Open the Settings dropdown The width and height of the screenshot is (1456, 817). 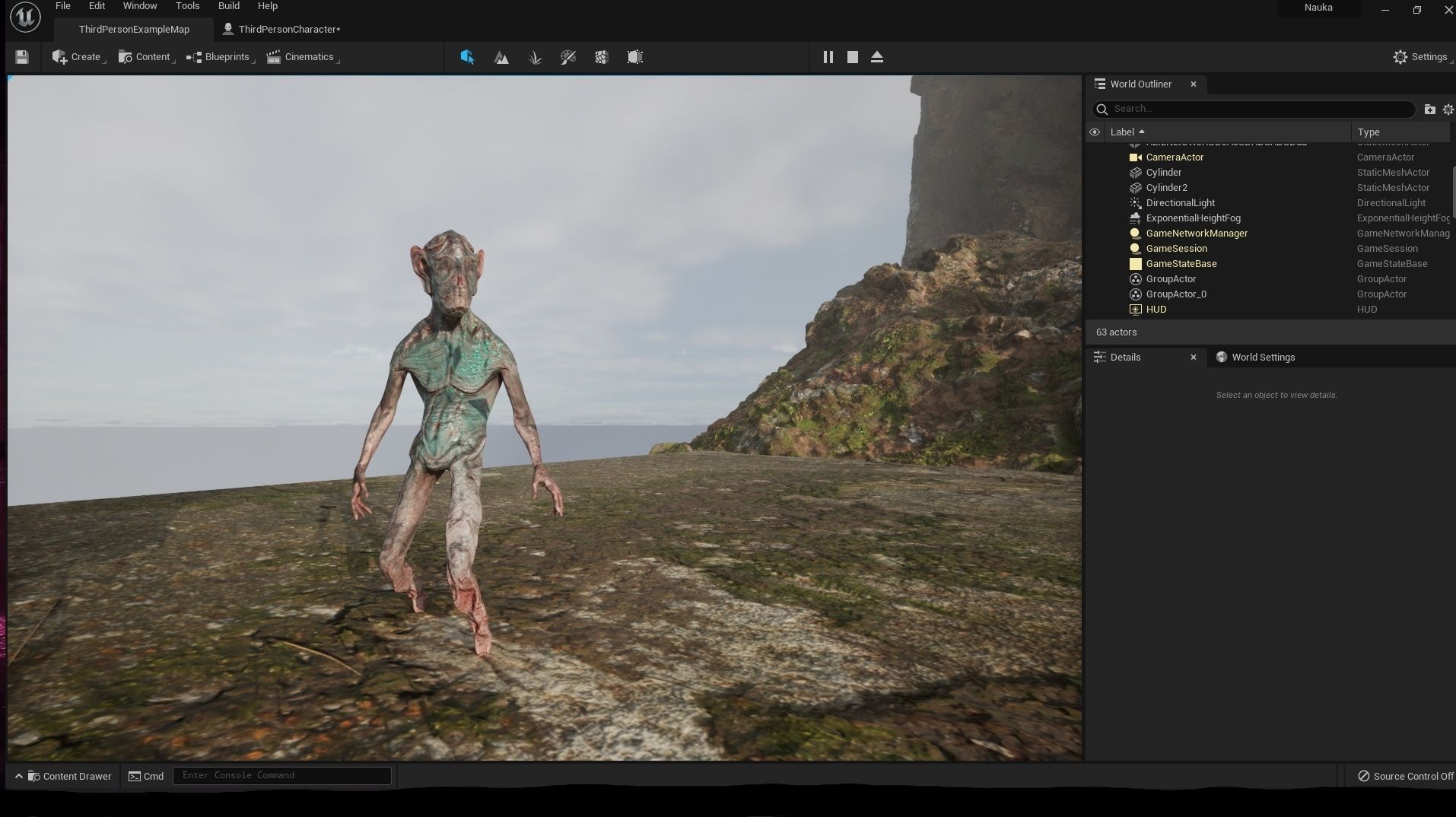pyautogui.click(x=1420, y=57)
